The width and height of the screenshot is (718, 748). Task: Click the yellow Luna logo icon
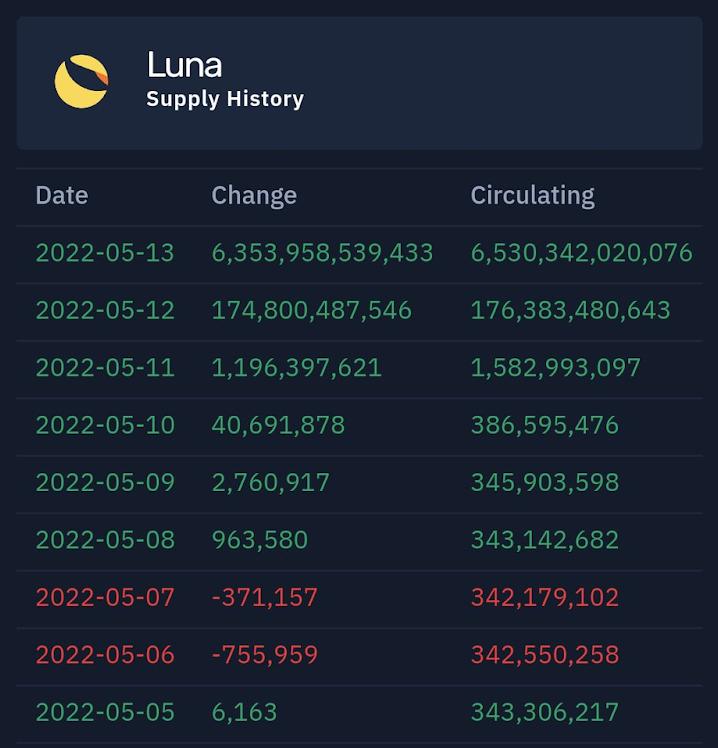pos(81,81)
